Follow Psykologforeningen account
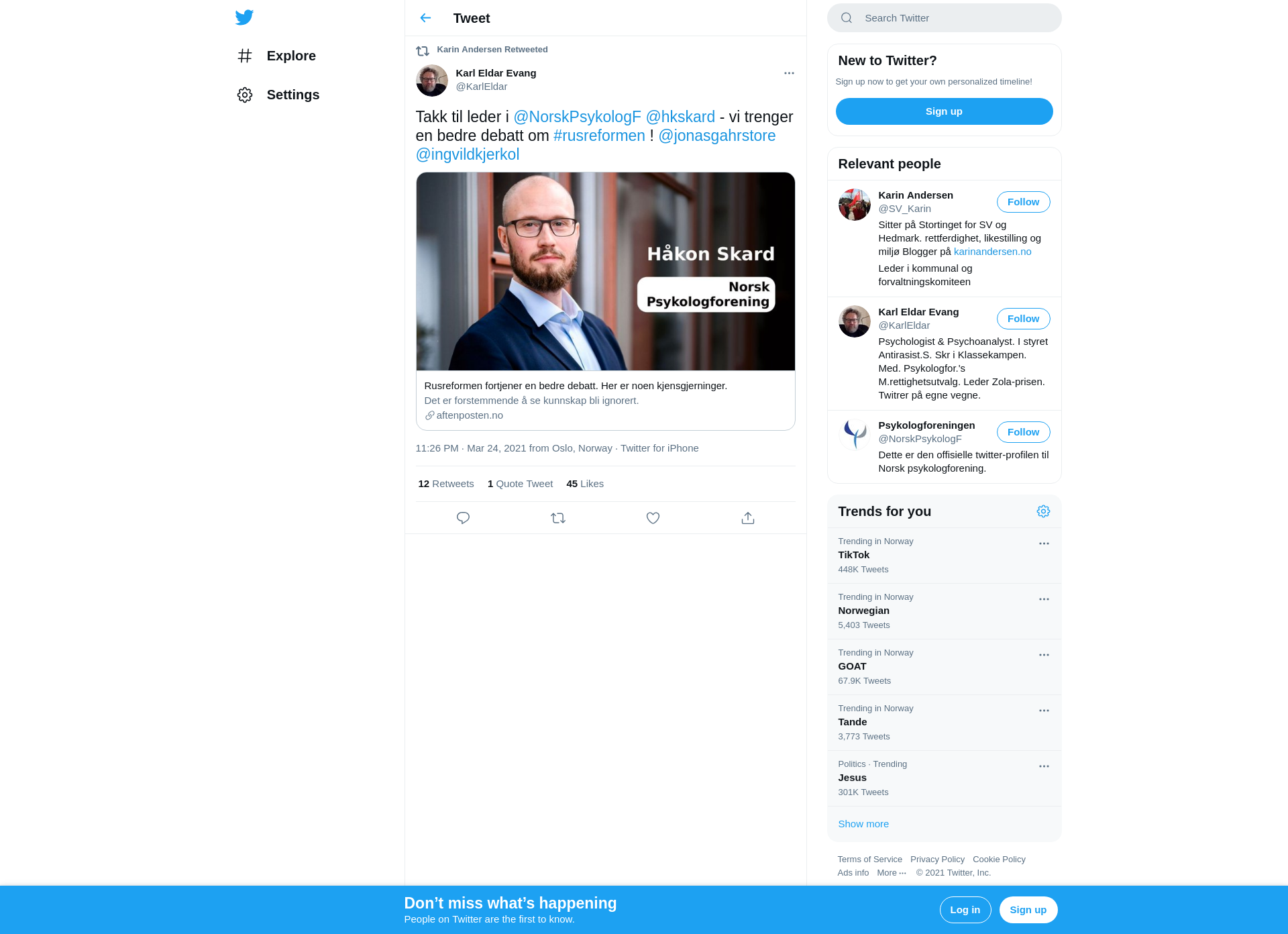Image resolution: width=1288 pixels, height=934 pixels. click(1023, 432)
